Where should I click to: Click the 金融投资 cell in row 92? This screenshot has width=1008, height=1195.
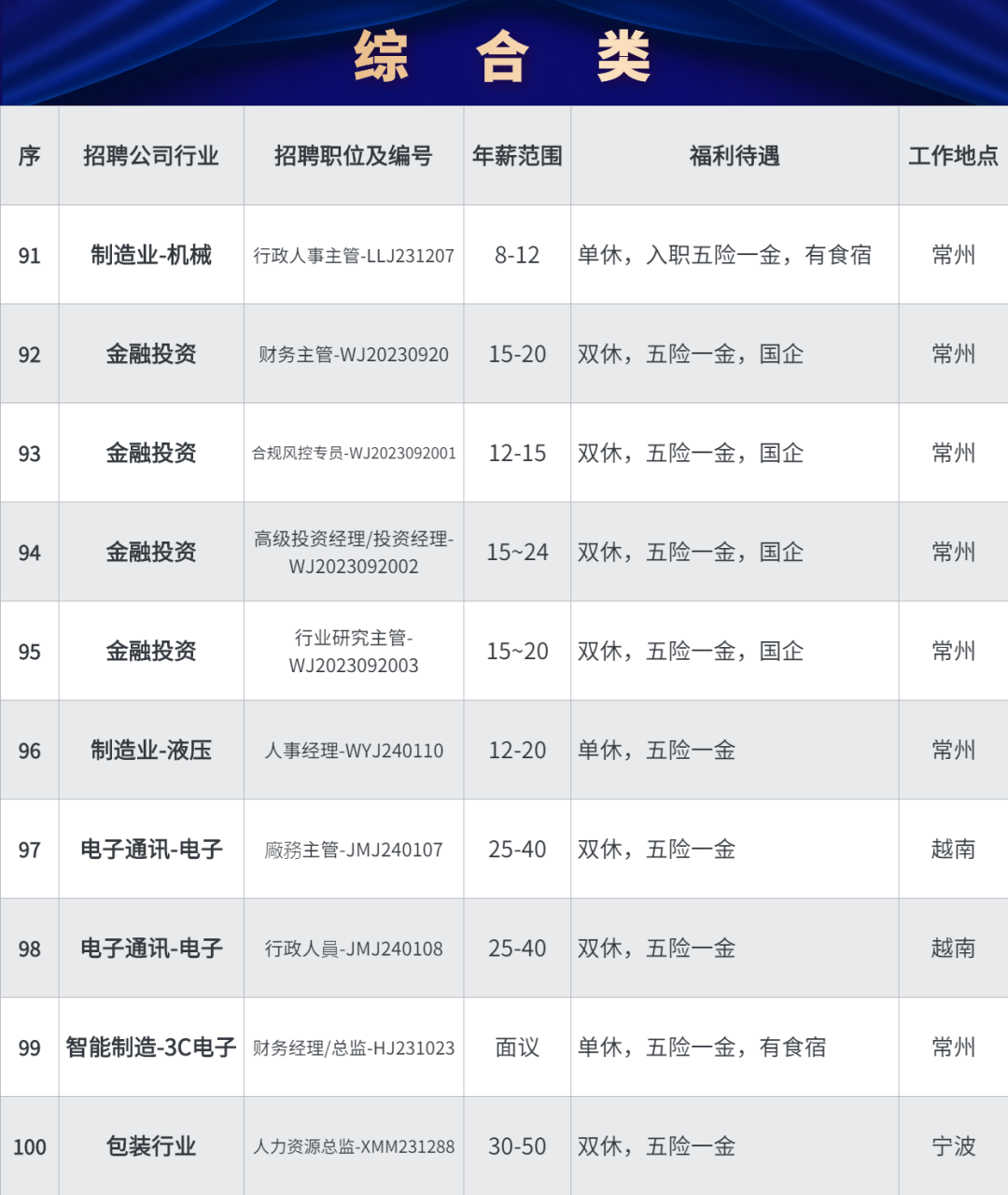(x=151, y=354)
